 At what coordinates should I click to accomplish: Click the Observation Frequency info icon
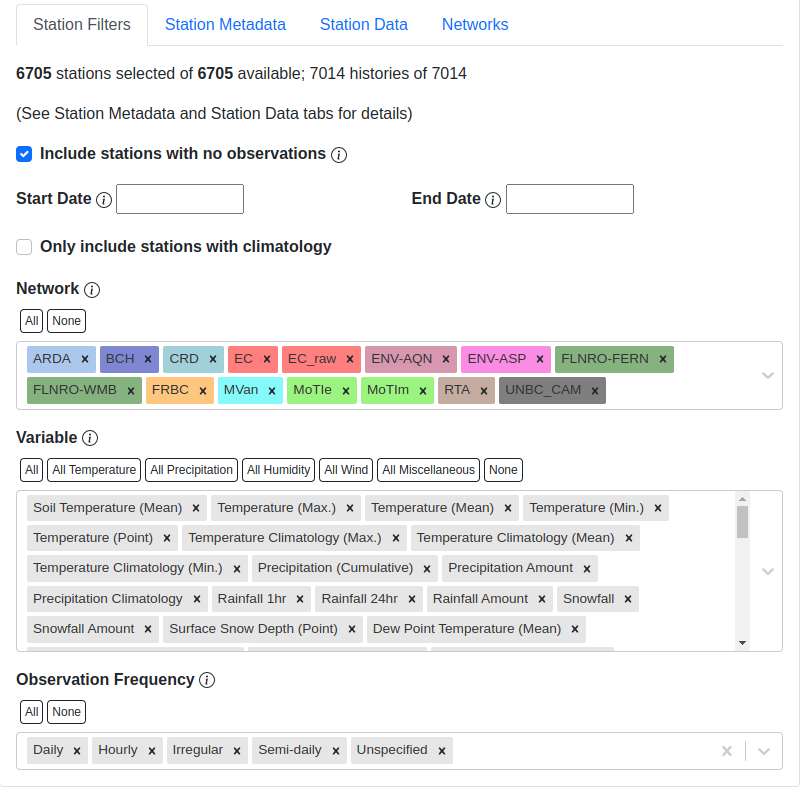pos(207,679)
